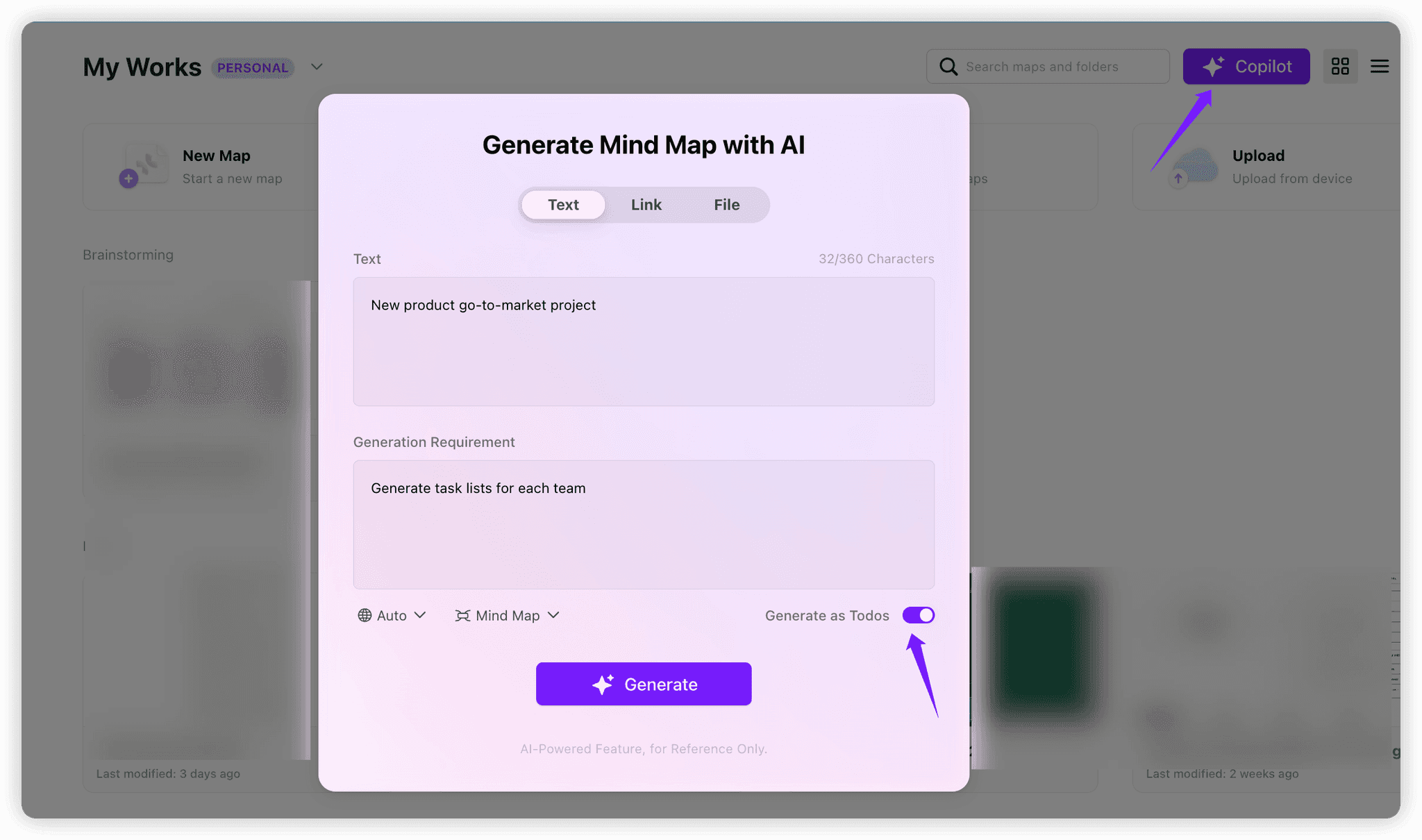Disable the Generate as Todos toggle
The width and height of the screenshot is (1422, 840).
click(919, 615)
